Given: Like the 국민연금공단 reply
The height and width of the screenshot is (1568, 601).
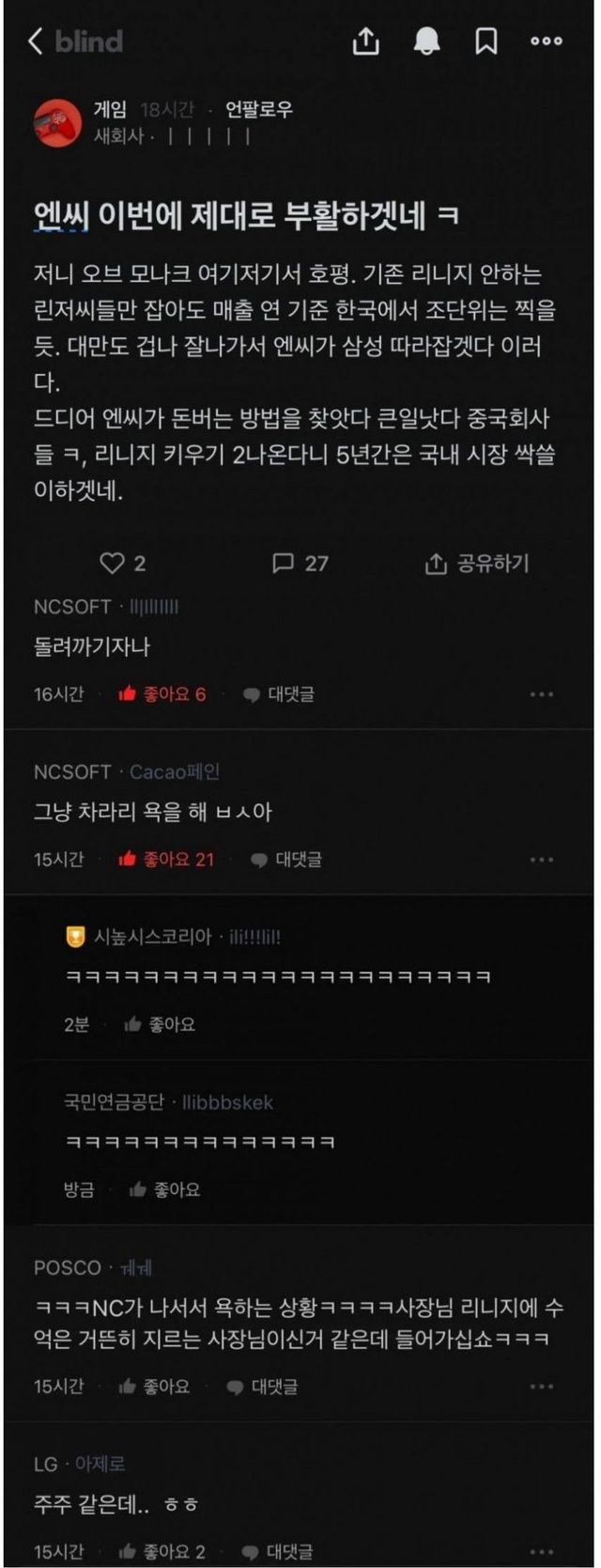Looking at the screenshot, I should [164, 1189].
